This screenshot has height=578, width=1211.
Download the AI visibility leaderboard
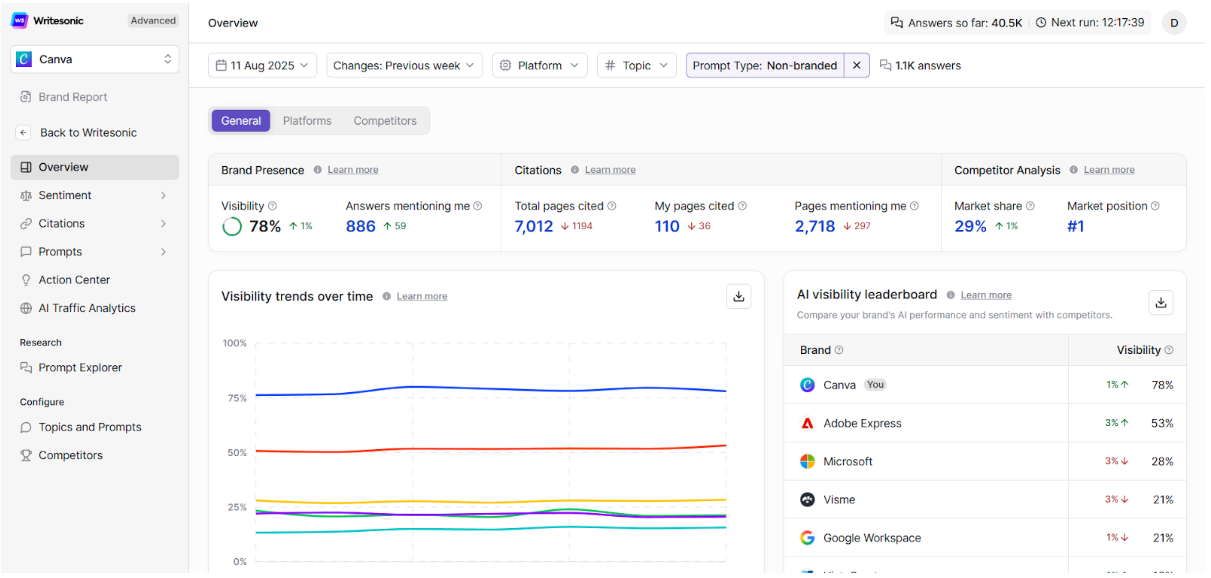[x=1160, y=303]
